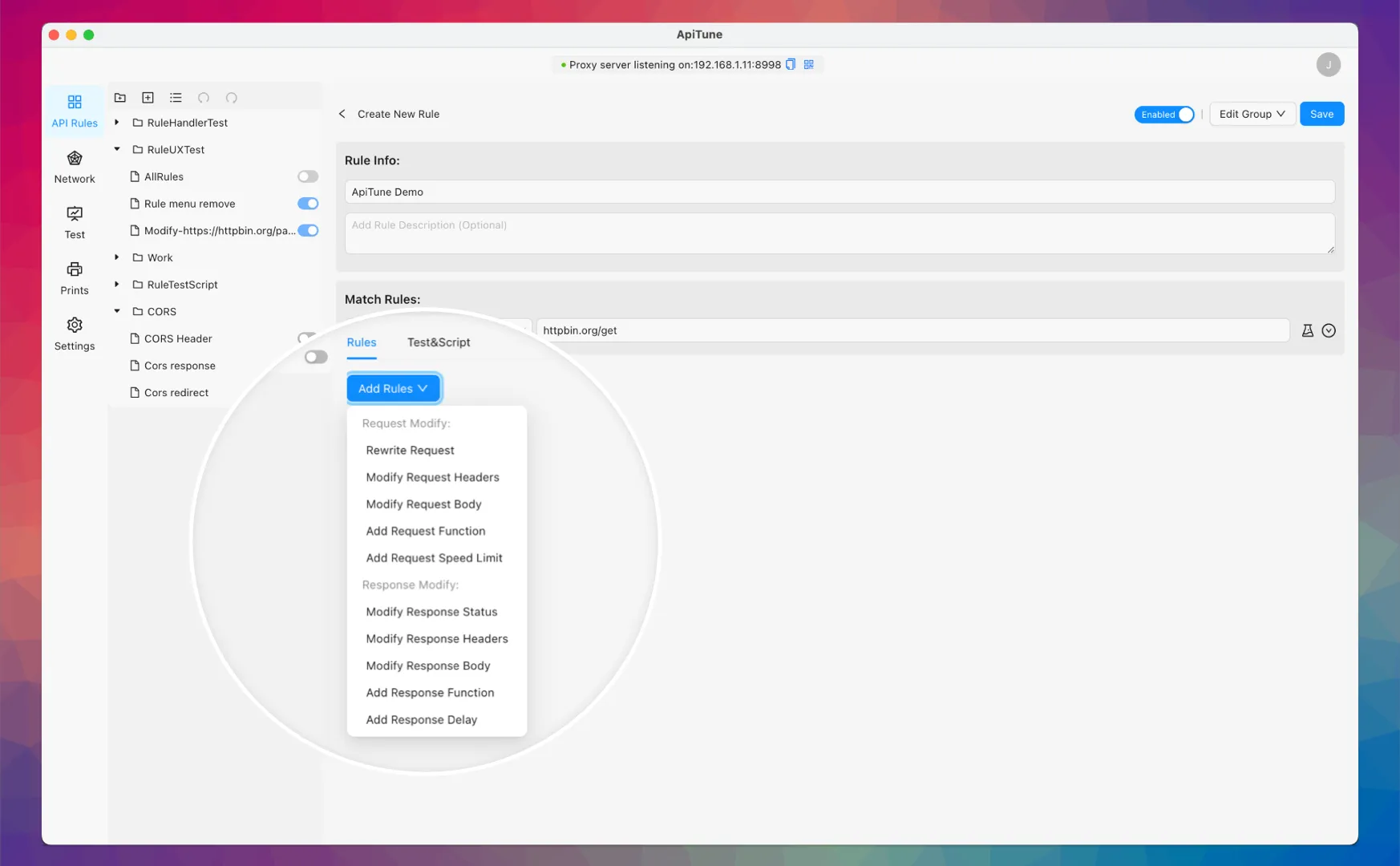Open the Settings gear in sidebar

(75, 334)
